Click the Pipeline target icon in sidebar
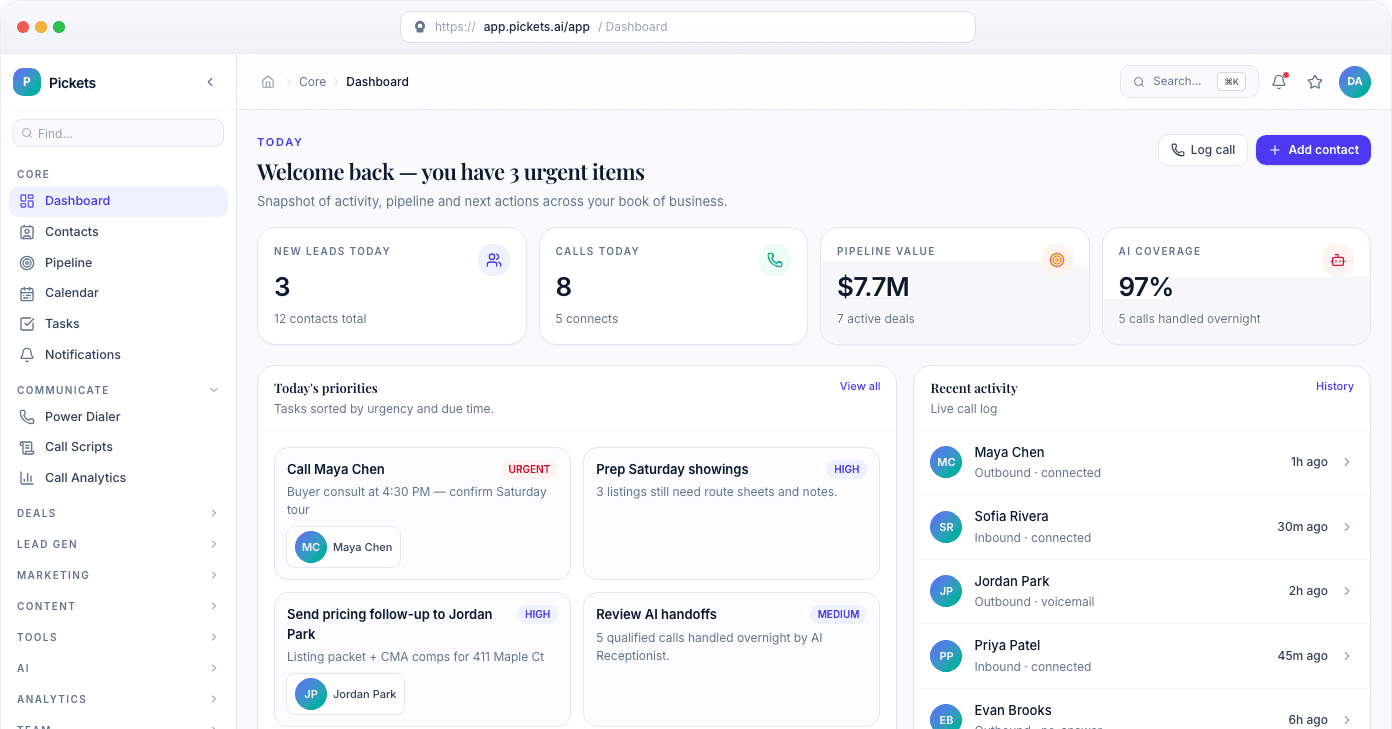Screen dimensions: 1392x729 pos(27,263)
